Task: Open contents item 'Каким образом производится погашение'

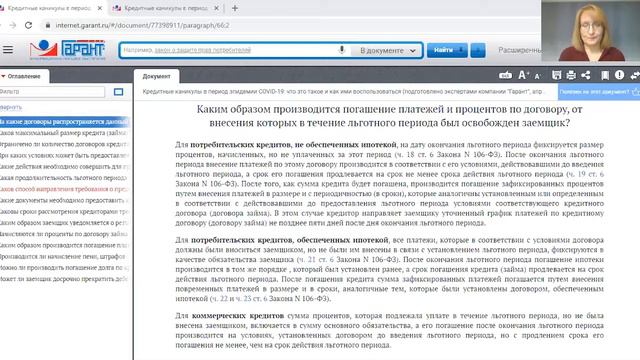Action: click(x=64, y=245)
